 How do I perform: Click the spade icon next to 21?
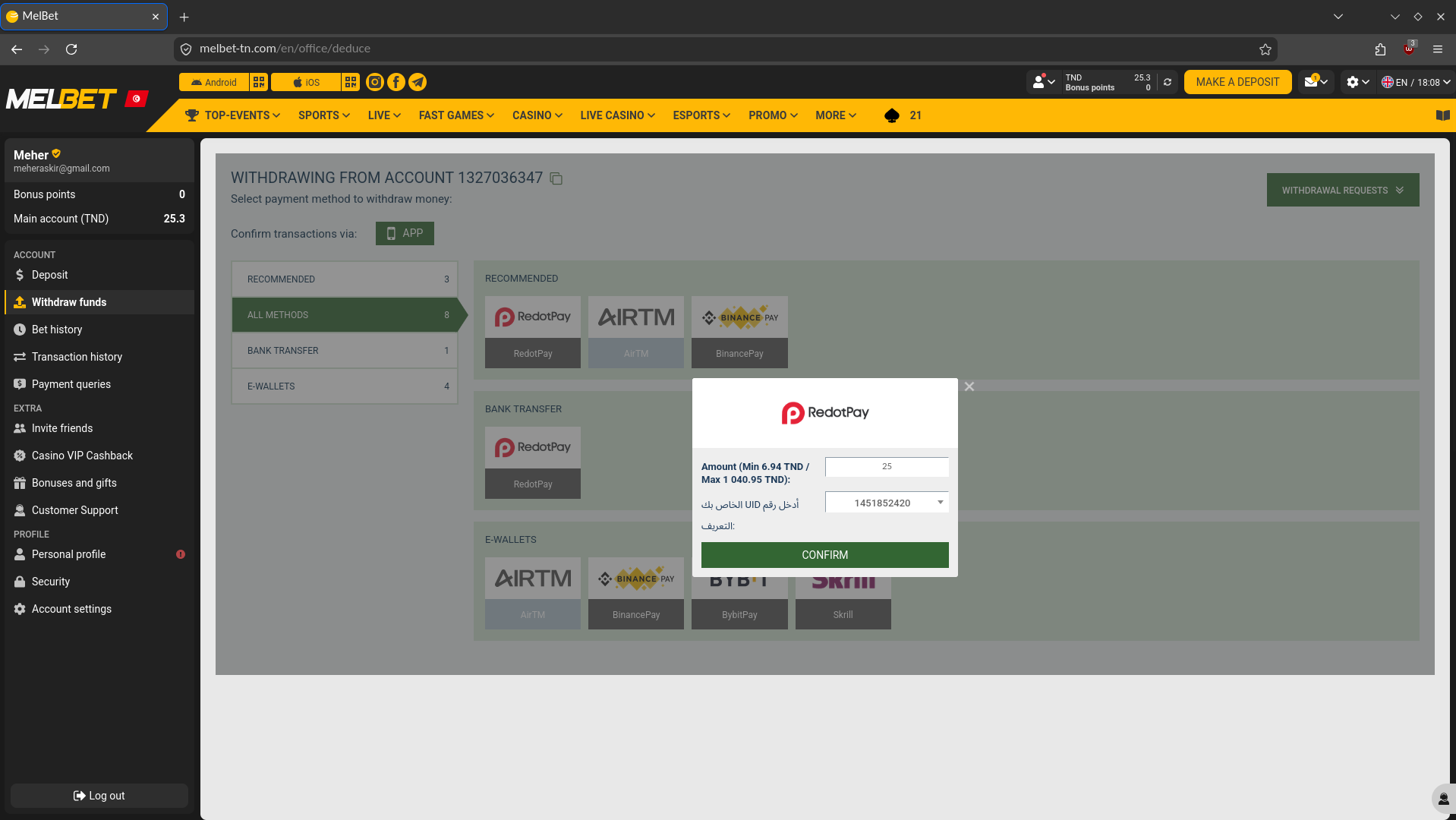[892, 115]
